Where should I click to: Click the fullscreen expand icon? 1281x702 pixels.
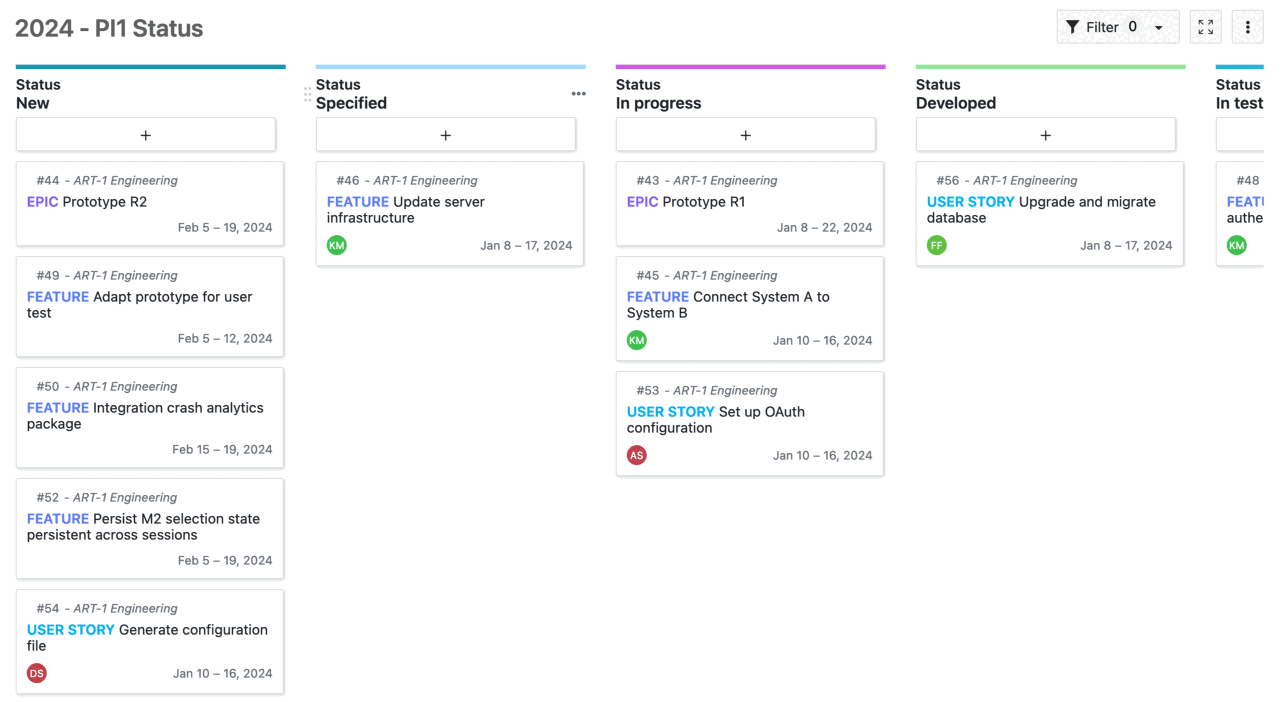pyautogui.click(x=1205, y=27)
